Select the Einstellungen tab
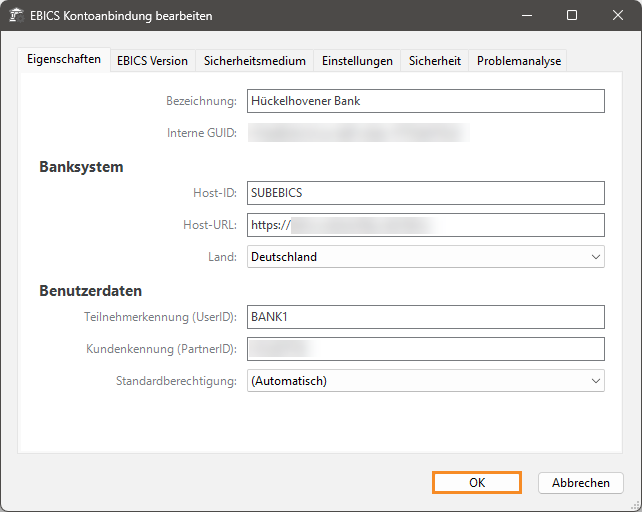642x512 pixels. click(357, 61)
